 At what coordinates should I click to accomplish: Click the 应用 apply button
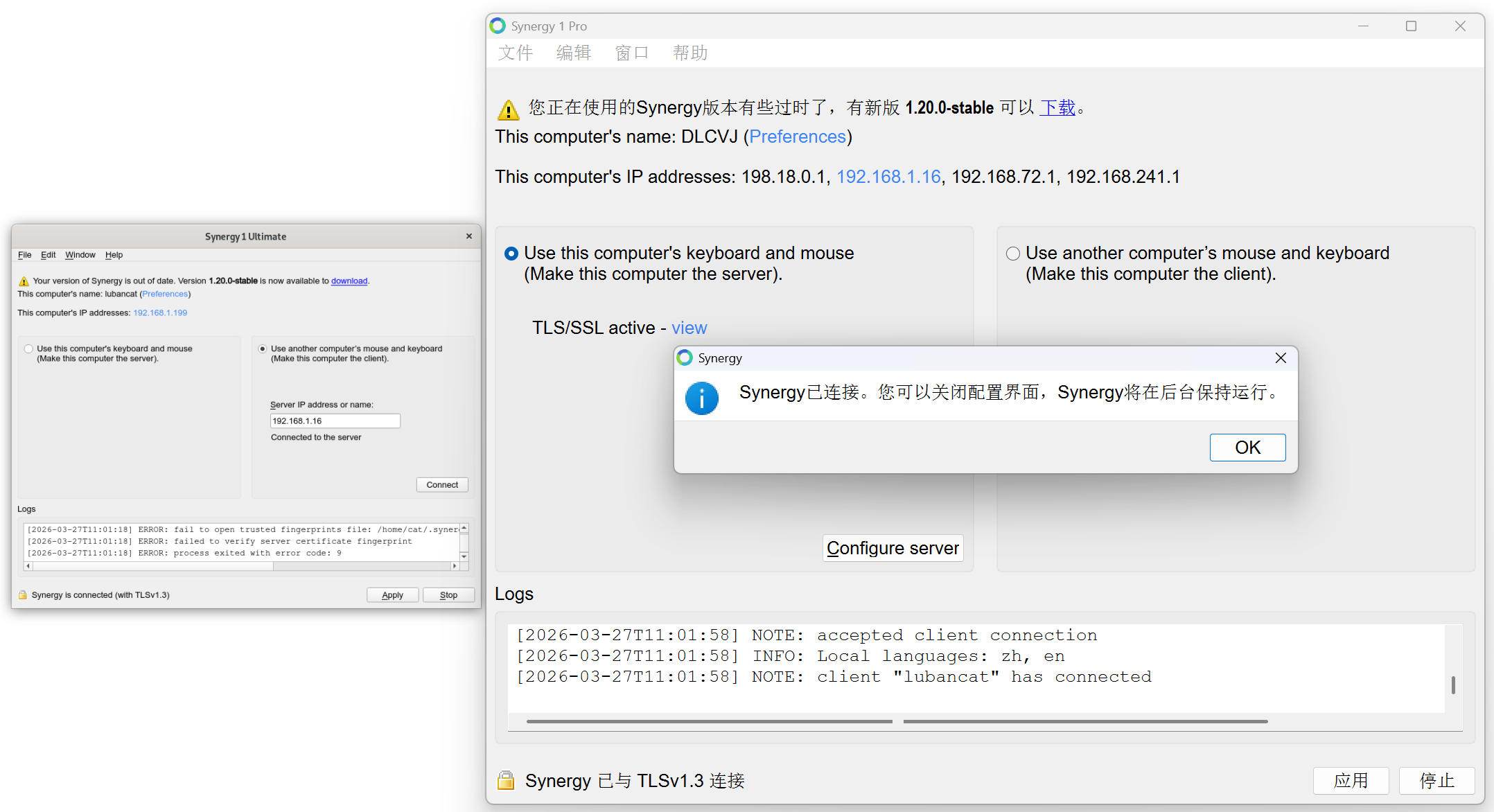[1351, 781]
